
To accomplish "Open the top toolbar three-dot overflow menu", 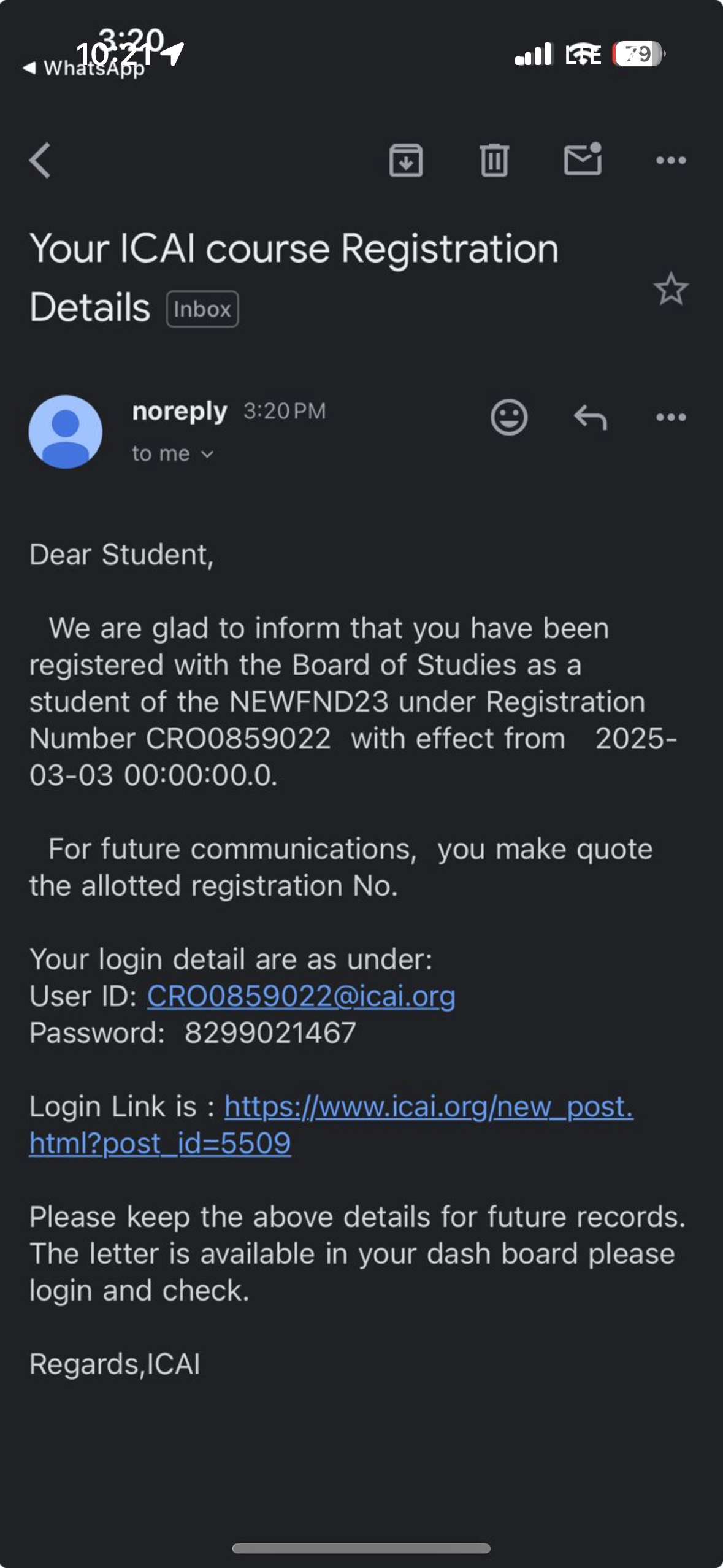I will coord(671,161).
